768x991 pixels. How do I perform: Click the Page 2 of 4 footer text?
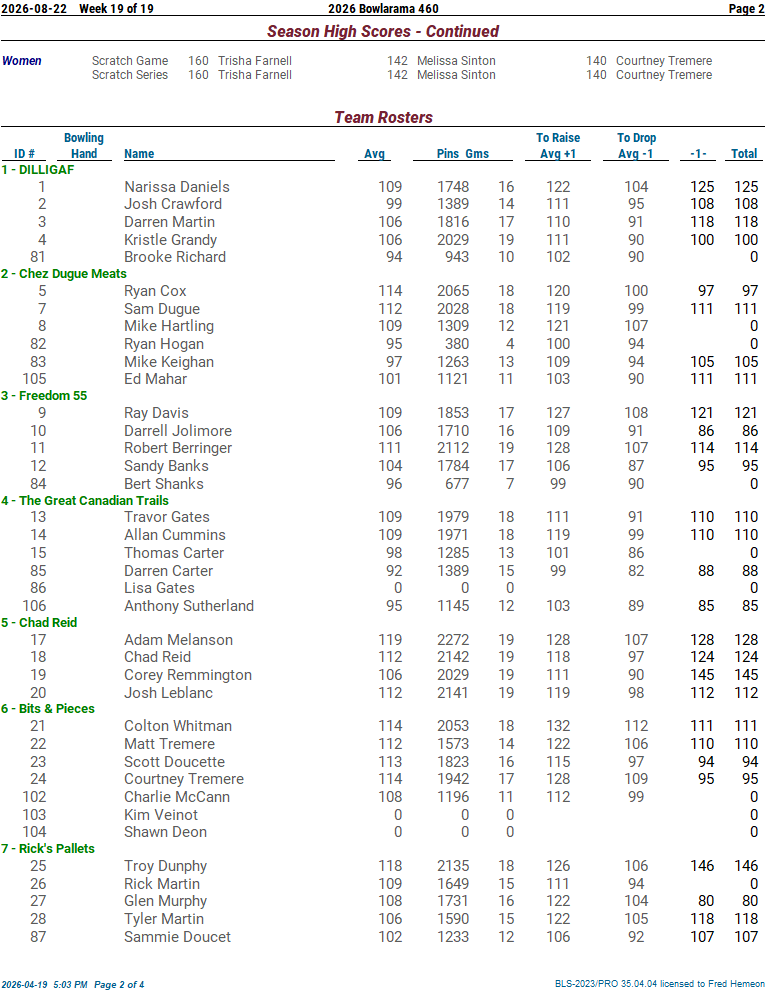pyautogui.click(x=119, y=984)
